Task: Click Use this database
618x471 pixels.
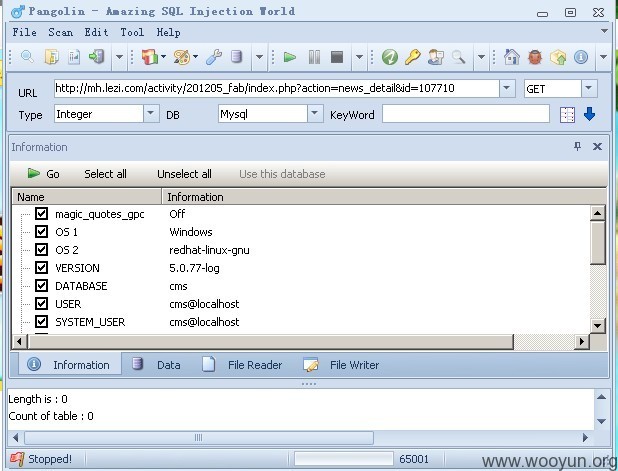Action: pyautogui.click(x=282, y=174)
